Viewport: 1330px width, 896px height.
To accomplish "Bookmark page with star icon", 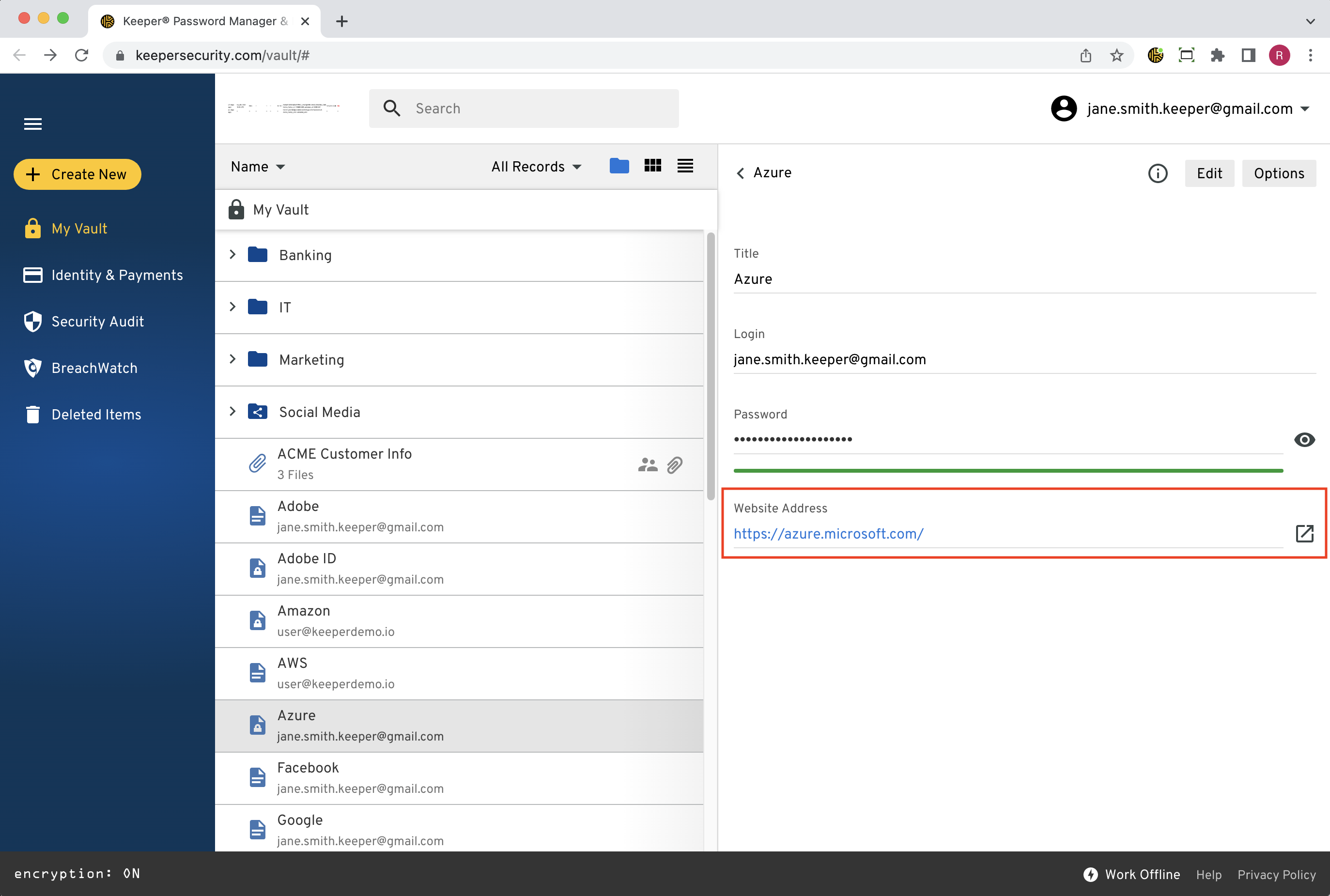I will 1116,55.
